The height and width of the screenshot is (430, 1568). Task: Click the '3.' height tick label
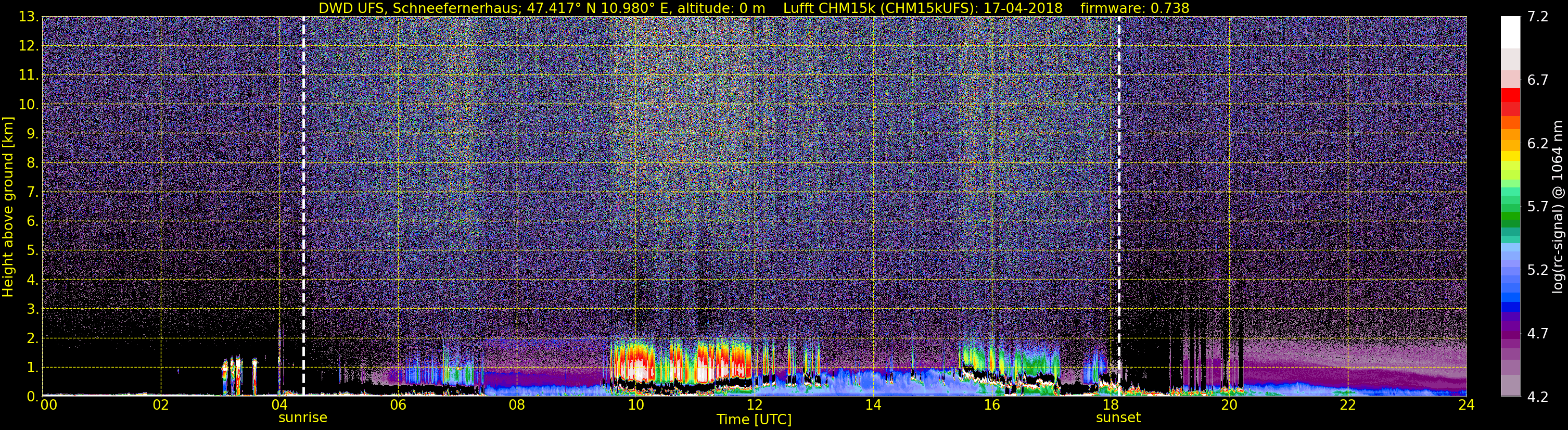32,309
